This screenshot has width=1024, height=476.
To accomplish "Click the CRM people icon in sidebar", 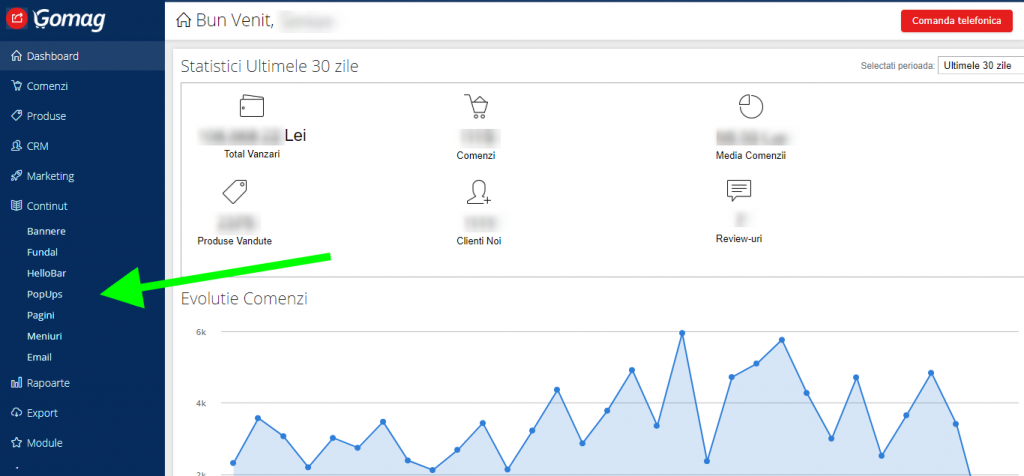I will [x=17, y=146].
